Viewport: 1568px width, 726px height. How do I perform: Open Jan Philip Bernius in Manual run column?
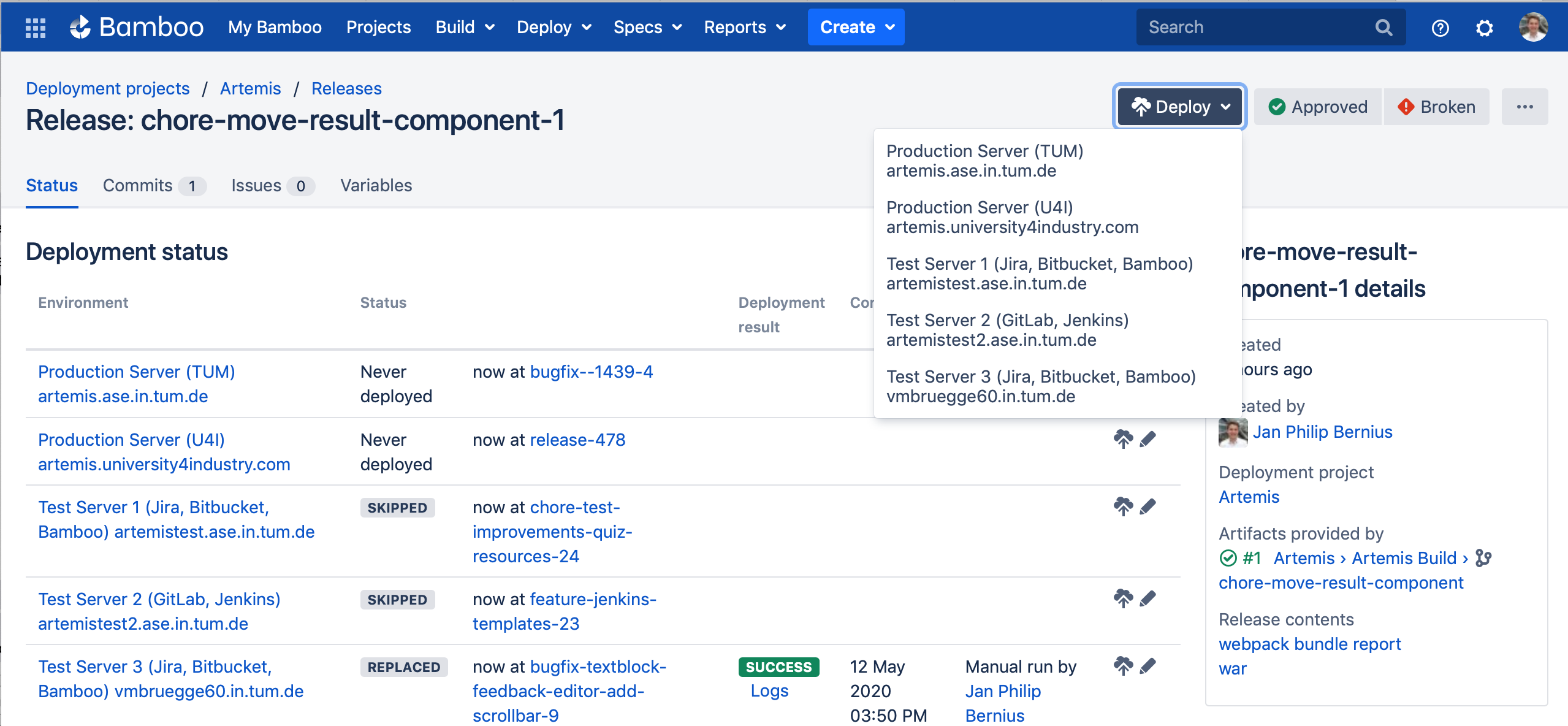click(1003, 703)
